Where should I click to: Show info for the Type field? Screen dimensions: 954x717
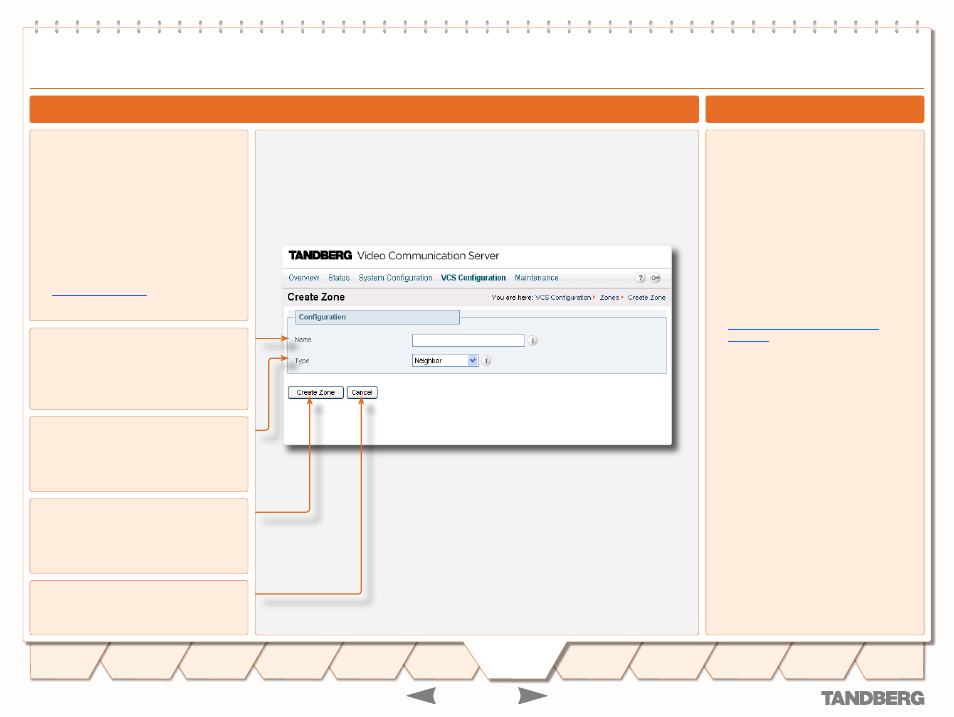coord(486,360)
